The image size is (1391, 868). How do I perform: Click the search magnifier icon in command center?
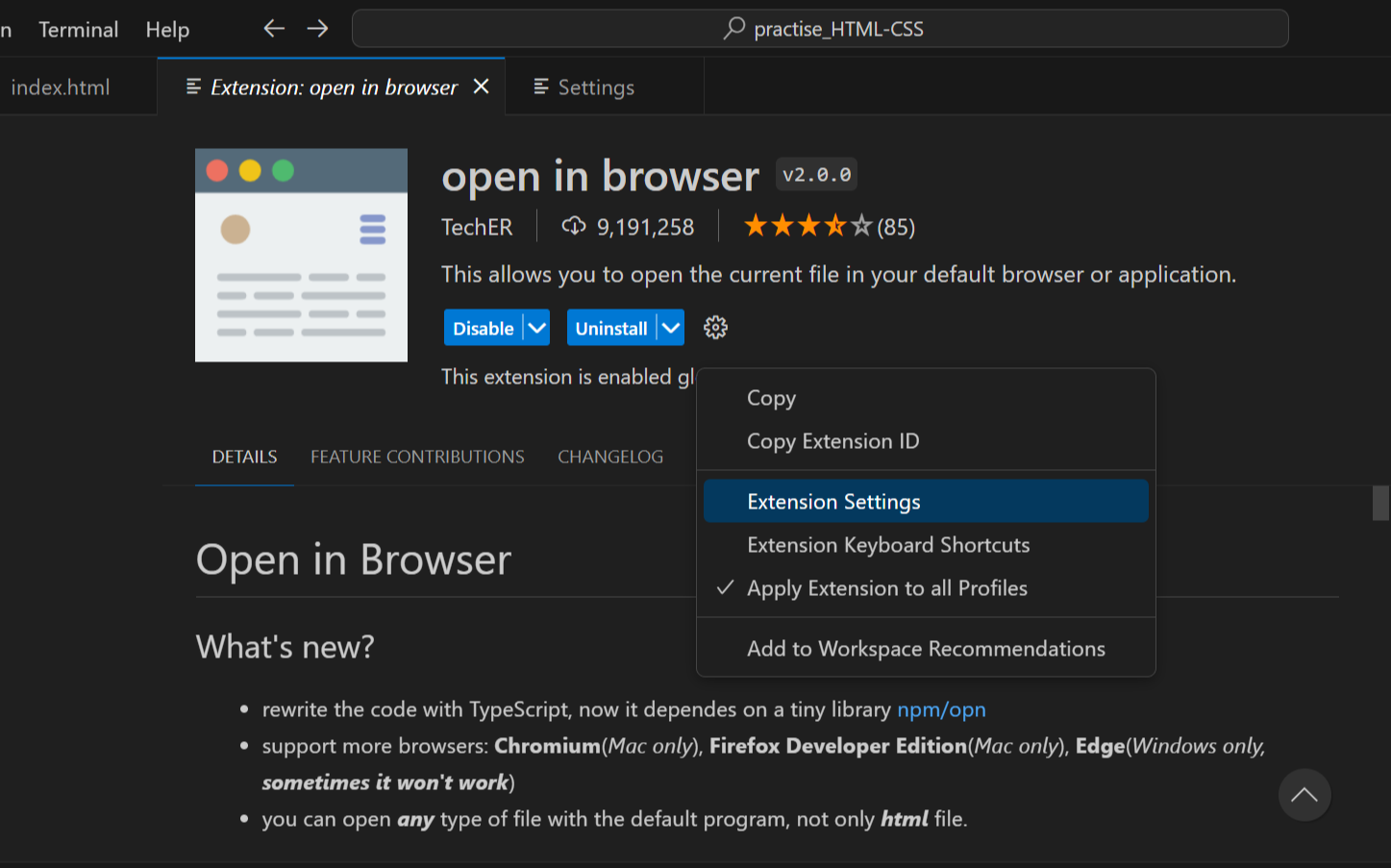[734, 28]
